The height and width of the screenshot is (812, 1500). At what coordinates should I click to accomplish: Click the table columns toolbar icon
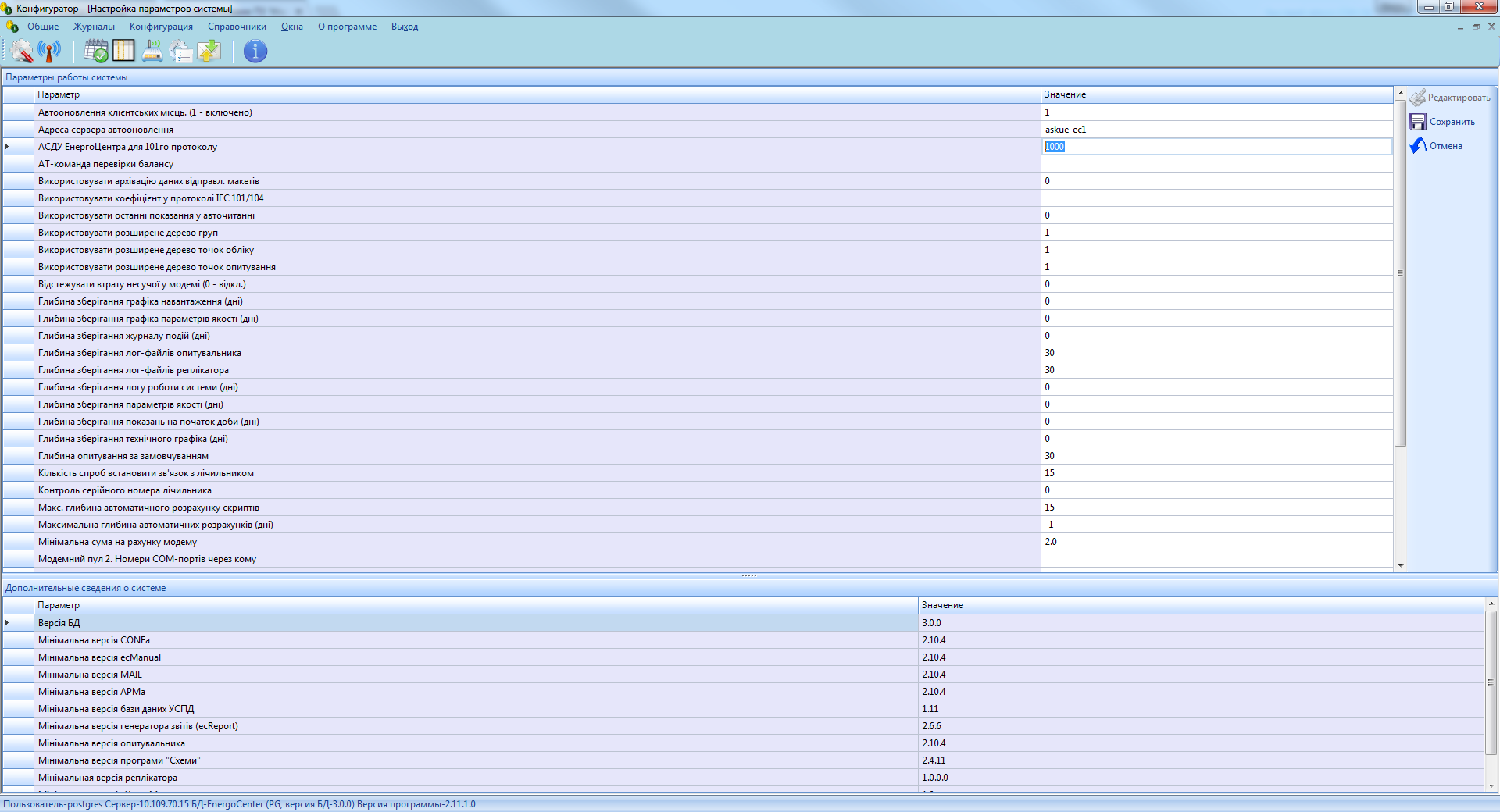click(123, 52)
